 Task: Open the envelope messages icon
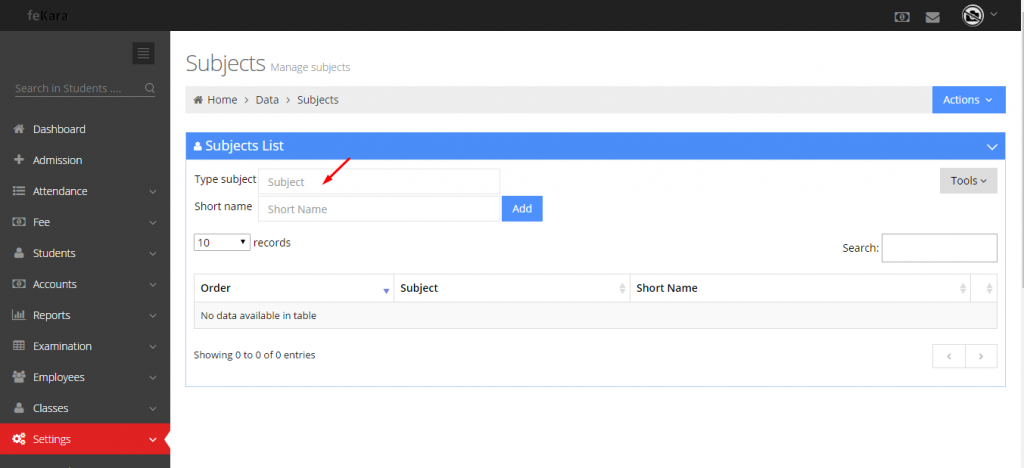[933, 18]
